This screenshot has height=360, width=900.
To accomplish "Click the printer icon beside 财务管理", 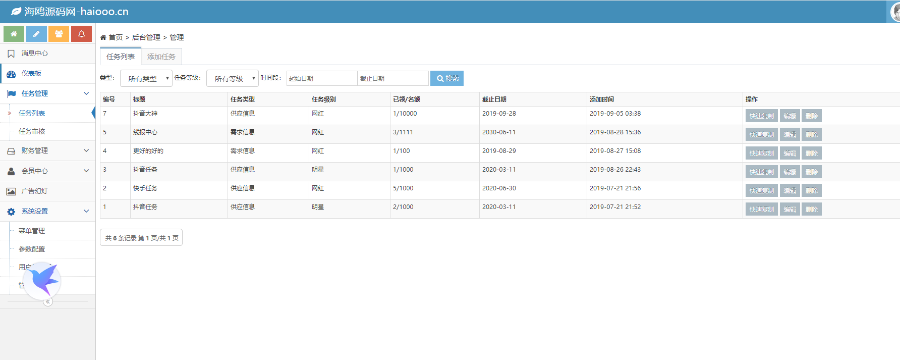I will point(11,151).
